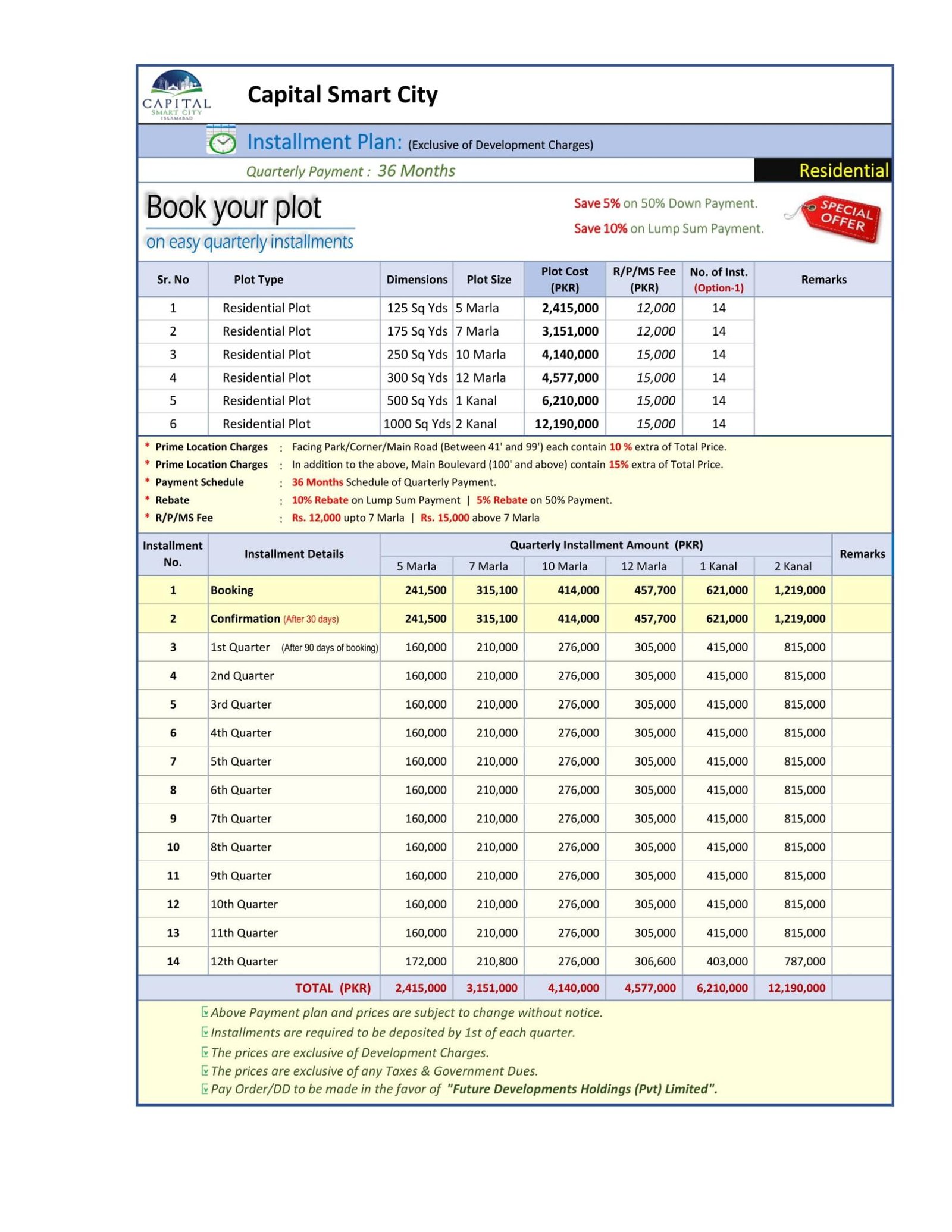
Task: Select the black Residential label
Action: point(822,171)
